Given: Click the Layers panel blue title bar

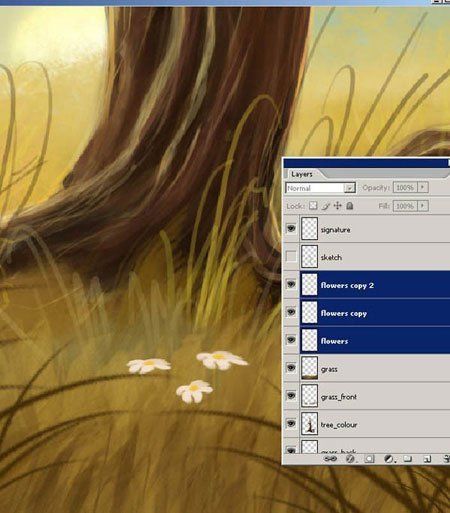Looking at the screenshot, I should [366, 163].
